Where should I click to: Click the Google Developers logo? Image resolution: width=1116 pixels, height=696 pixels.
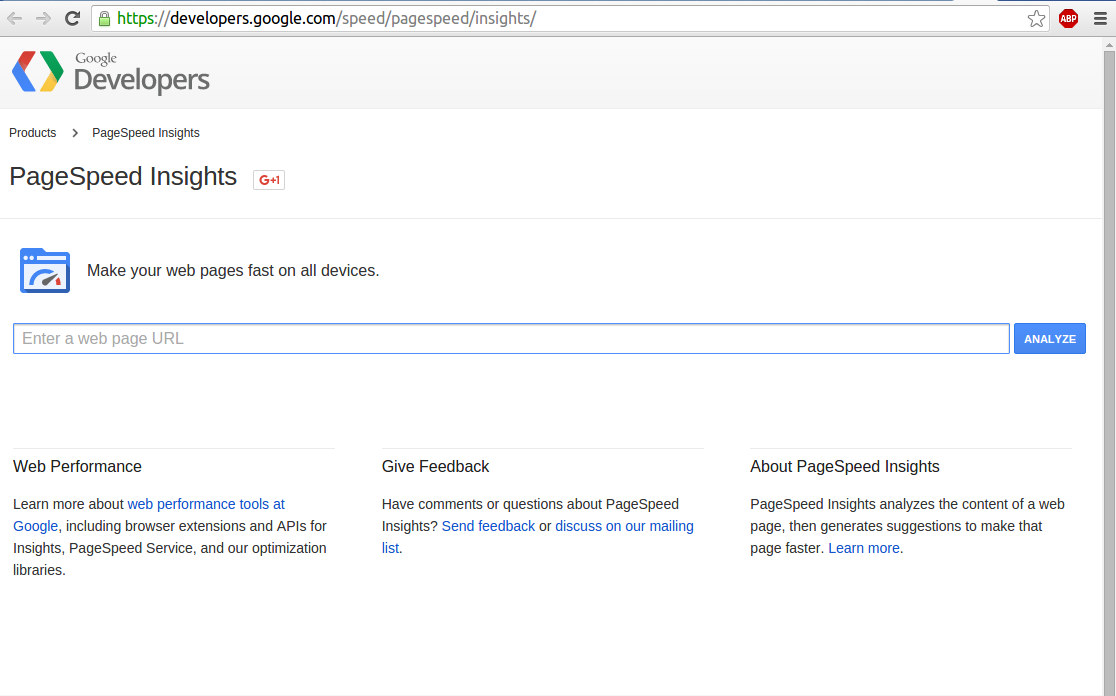pos(111,72)
